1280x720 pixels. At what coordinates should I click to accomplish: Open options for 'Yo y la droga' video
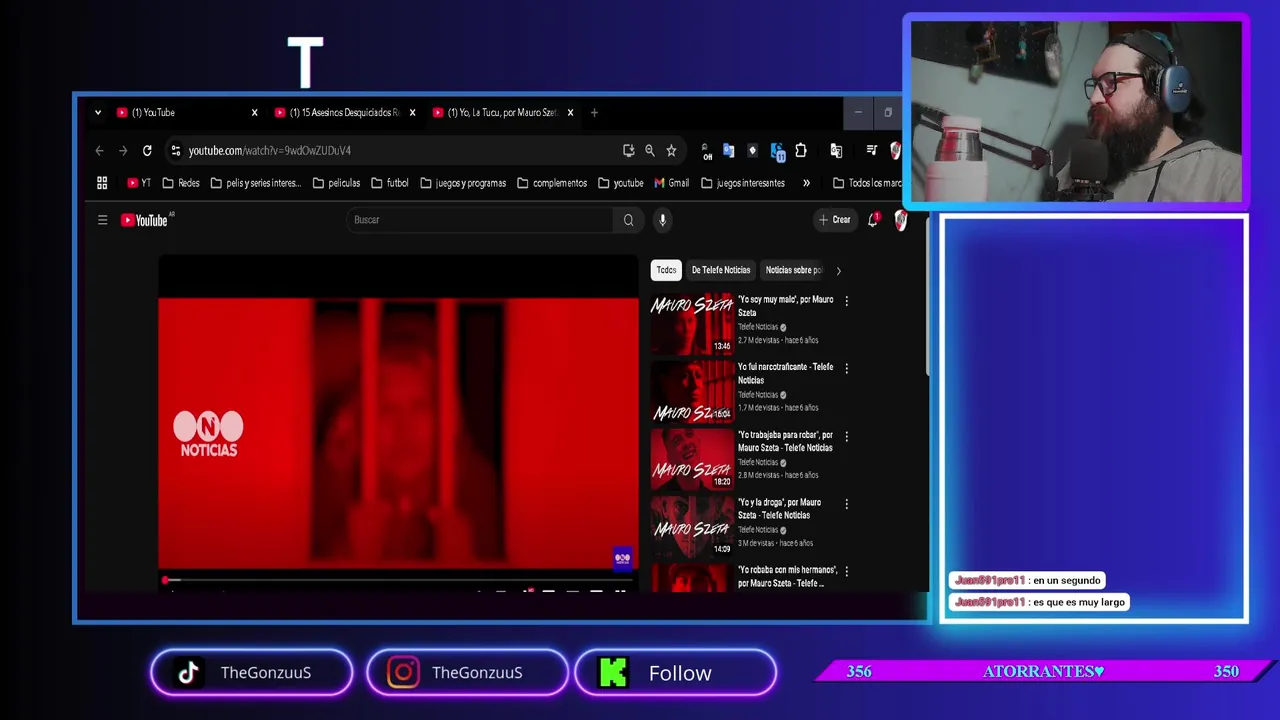846,504
